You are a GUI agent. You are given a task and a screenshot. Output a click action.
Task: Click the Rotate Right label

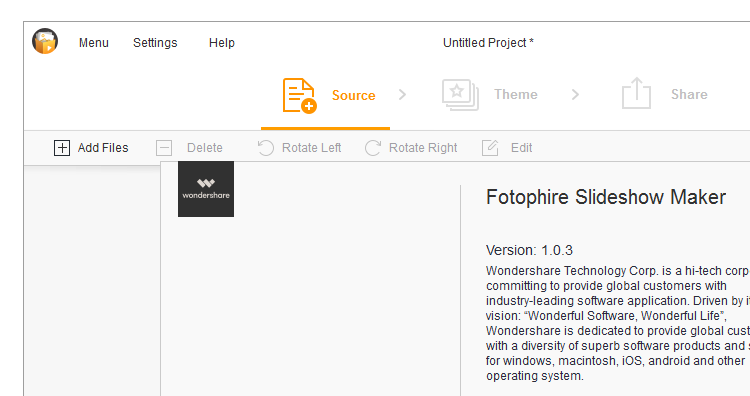click(423, 148)
